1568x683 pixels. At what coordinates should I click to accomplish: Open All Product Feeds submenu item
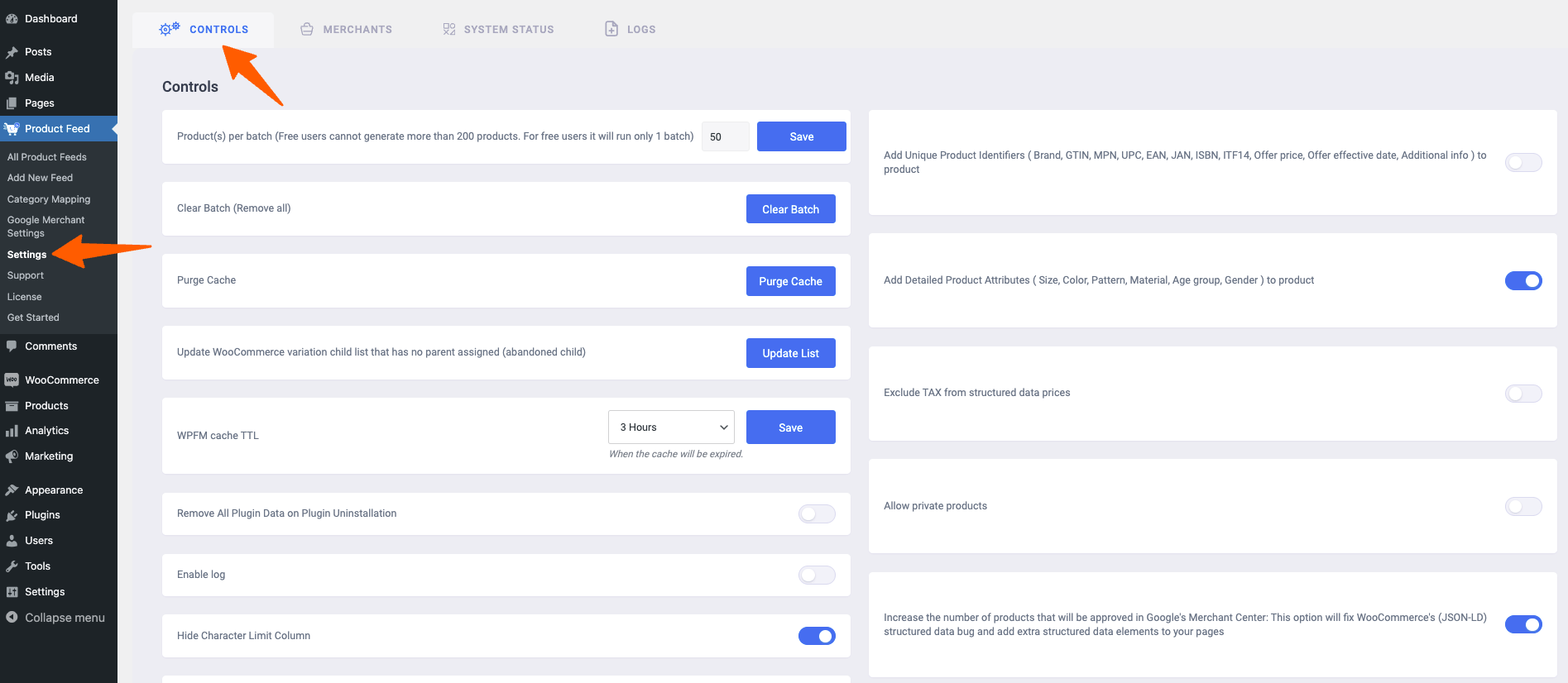coord(47,157)
